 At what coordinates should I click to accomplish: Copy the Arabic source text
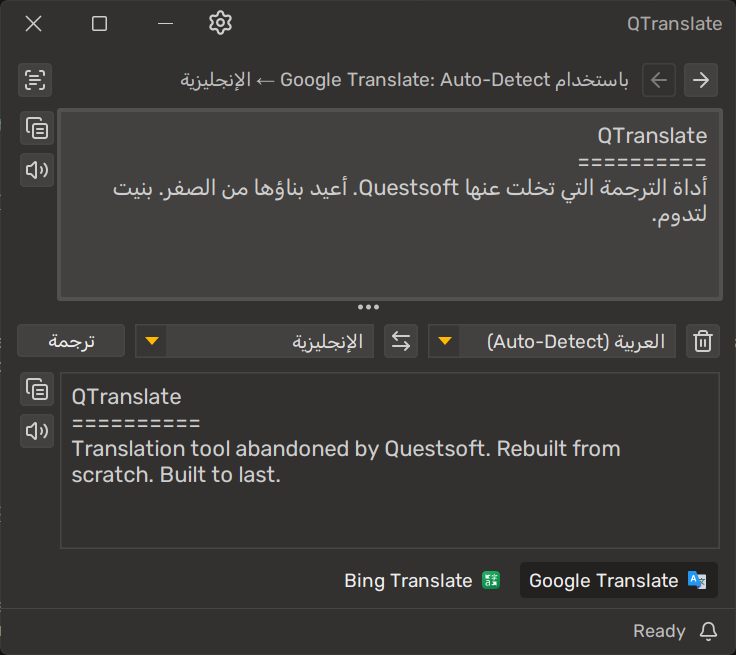37,128
